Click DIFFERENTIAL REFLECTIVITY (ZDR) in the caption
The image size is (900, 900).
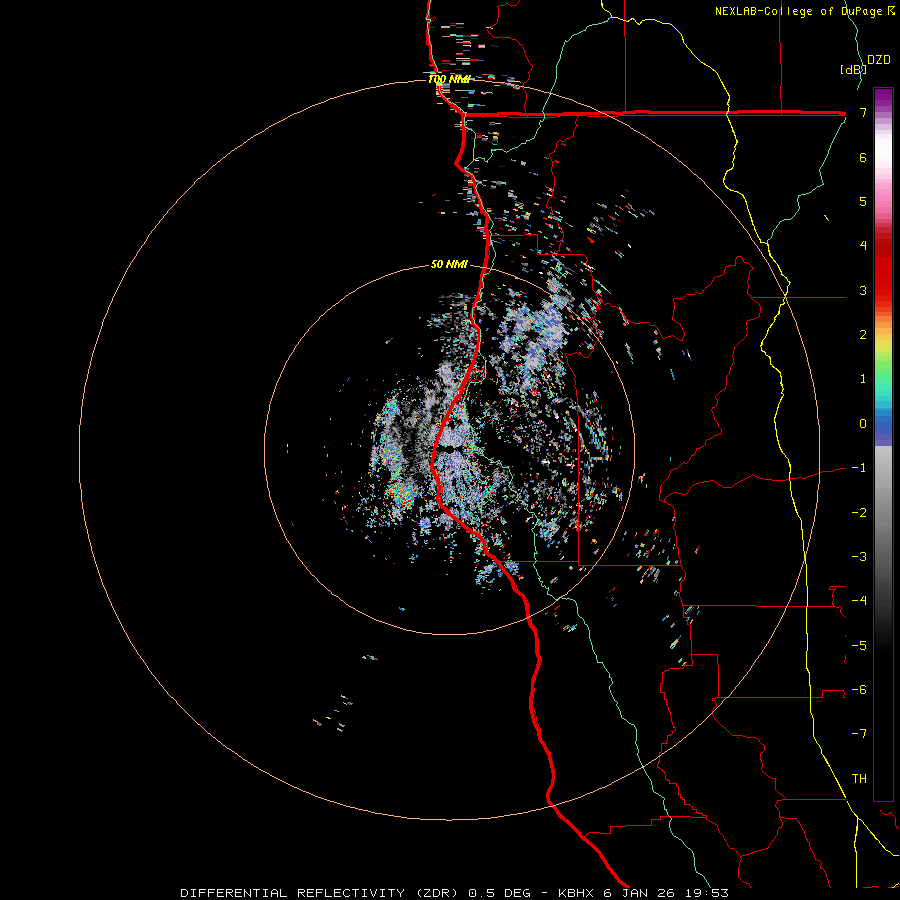319,893
